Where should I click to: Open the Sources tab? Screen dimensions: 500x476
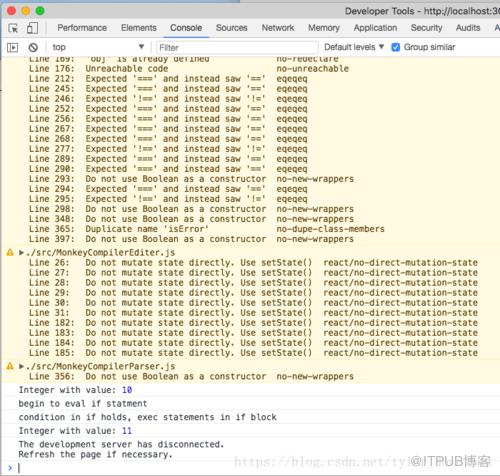[232, 28]
